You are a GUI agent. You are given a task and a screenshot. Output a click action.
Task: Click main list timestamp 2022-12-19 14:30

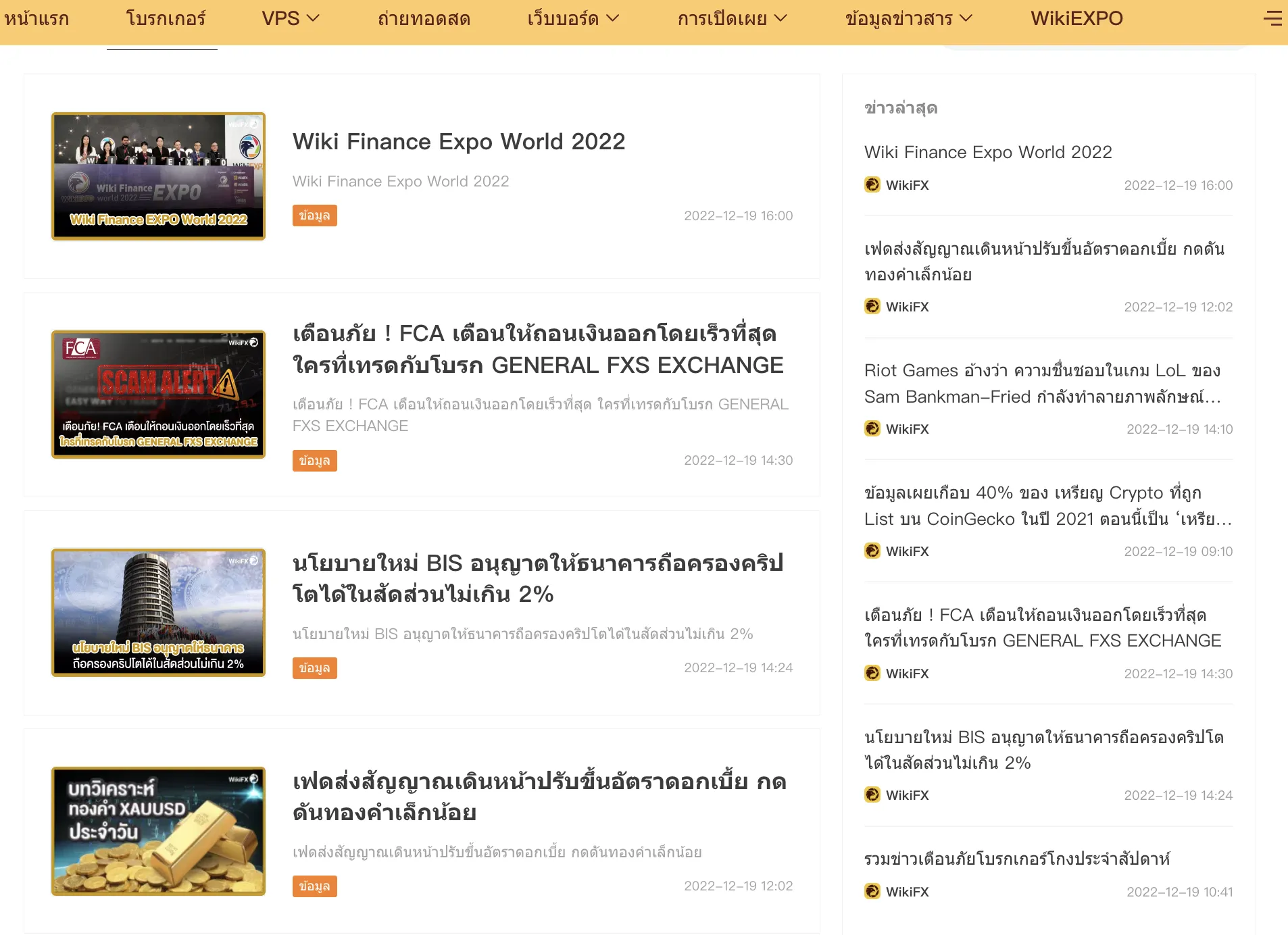[739, 460]
